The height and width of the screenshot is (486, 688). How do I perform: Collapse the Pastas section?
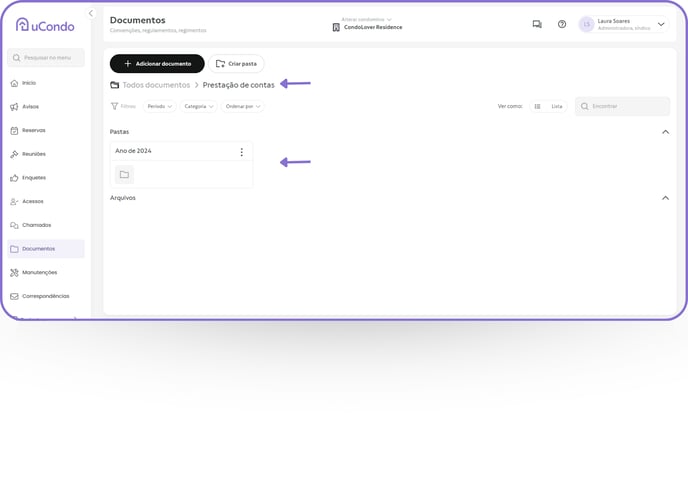pyautogui.click(x=665, y=132)
